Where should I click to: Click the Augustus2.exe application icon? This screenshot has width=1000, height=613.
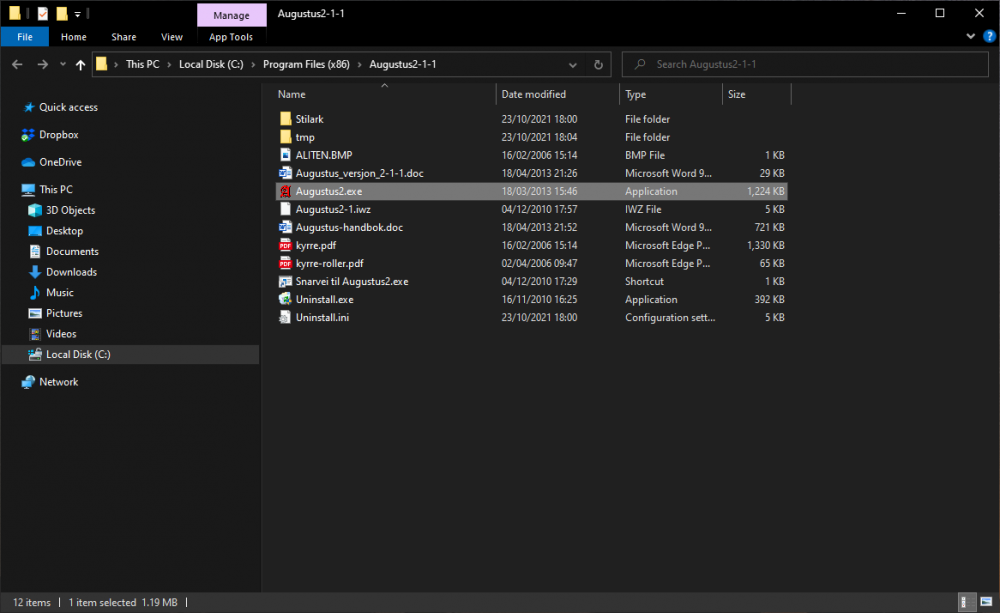pyautogui.click(x=285, y=191)
